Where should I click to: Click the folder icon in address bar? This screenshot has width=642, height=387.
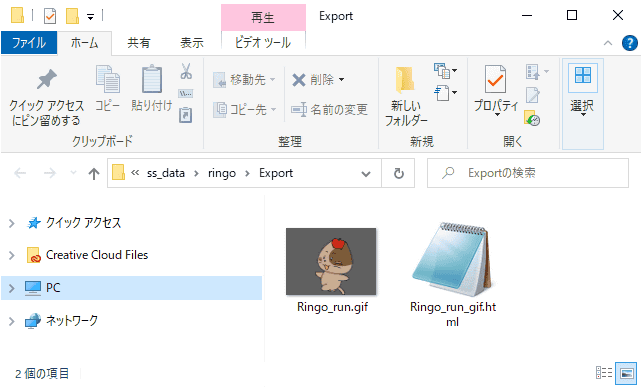[118, 173]
